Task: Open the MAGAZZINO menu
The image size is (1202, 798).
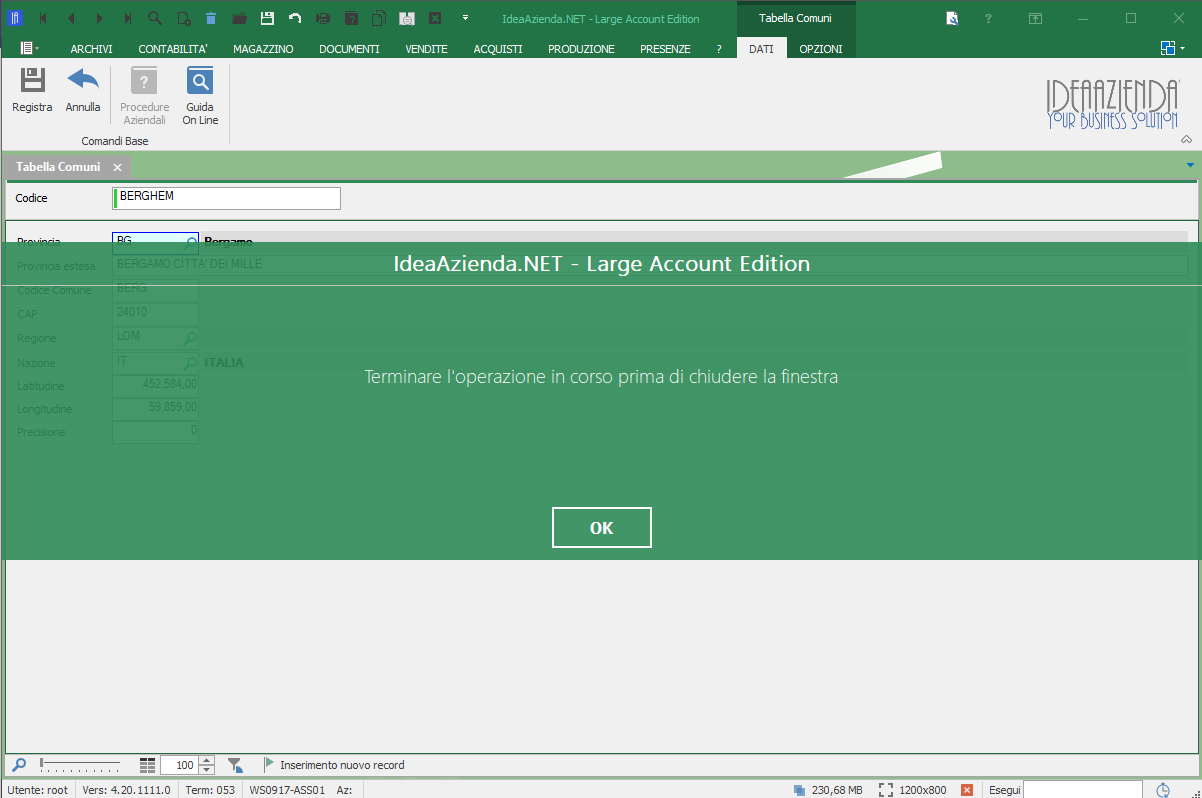Action: [x=263, y=49]
